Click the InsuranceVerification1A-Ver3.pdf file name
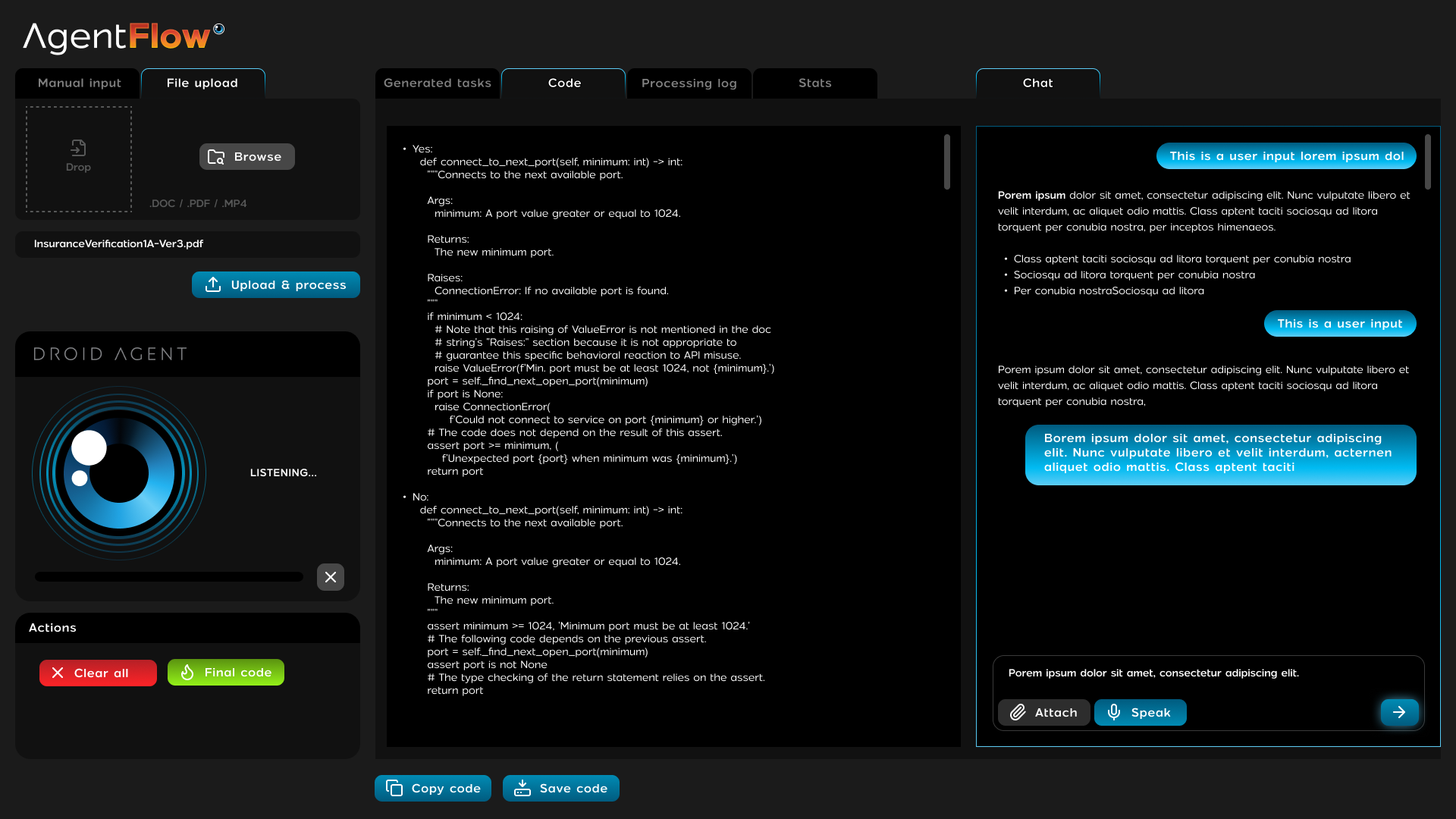This screenshot has height=819, width=1456. coord(118,244)
